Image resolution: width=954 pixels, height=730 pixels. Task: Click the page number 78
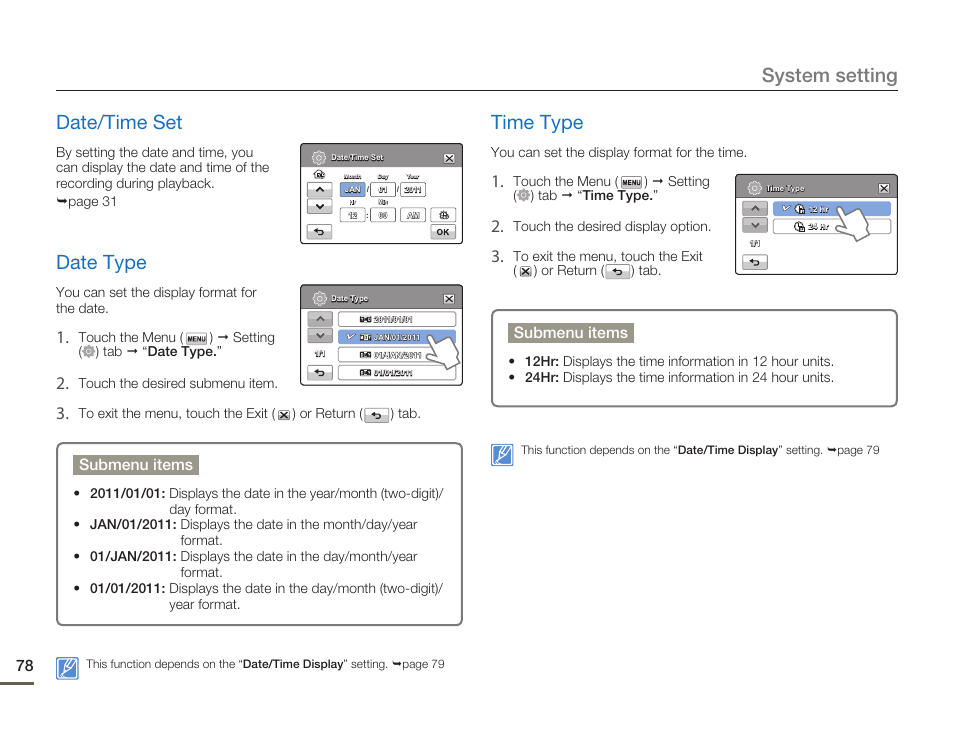(24, 666)
